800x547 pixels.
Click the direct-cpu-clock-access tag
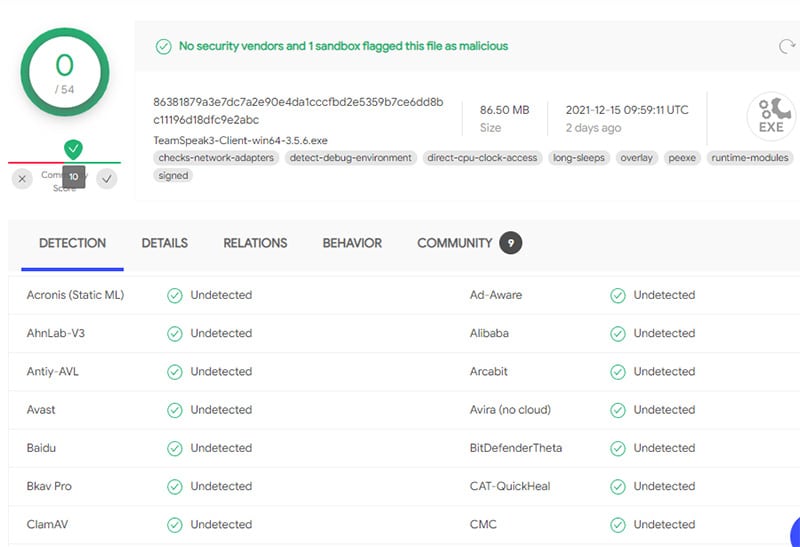(482, 158)
